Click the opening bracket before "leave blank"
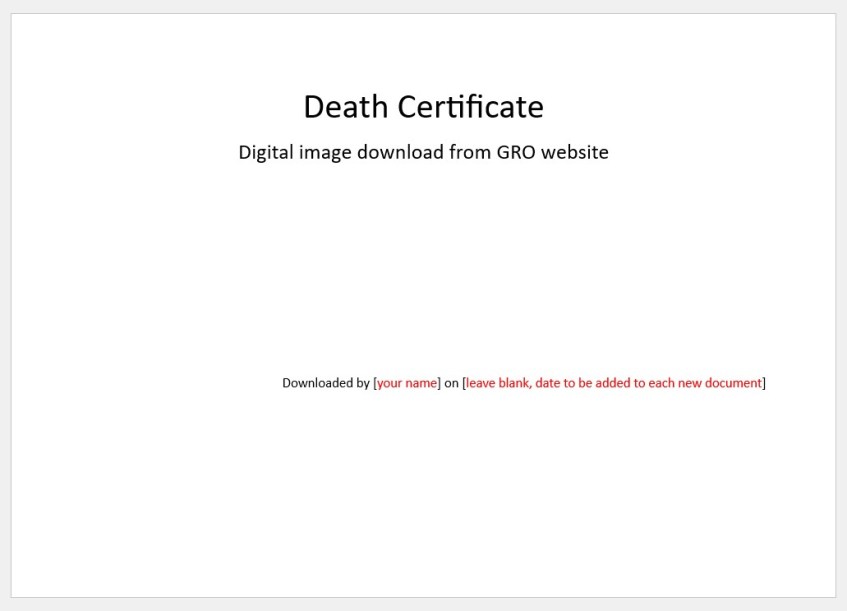Image resolution: width=847 pixels, height=611 pixels. pos(464,383)
